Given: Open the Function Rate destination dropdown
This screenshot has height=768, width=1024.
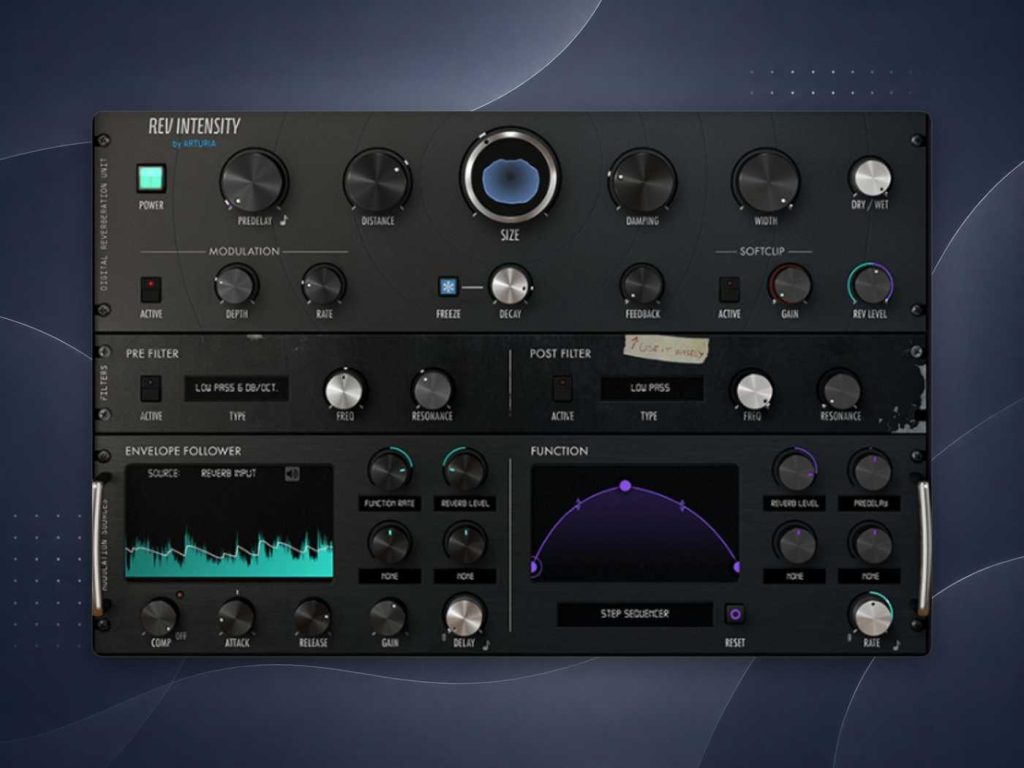Looking at the screenshot, I should 389,504.
